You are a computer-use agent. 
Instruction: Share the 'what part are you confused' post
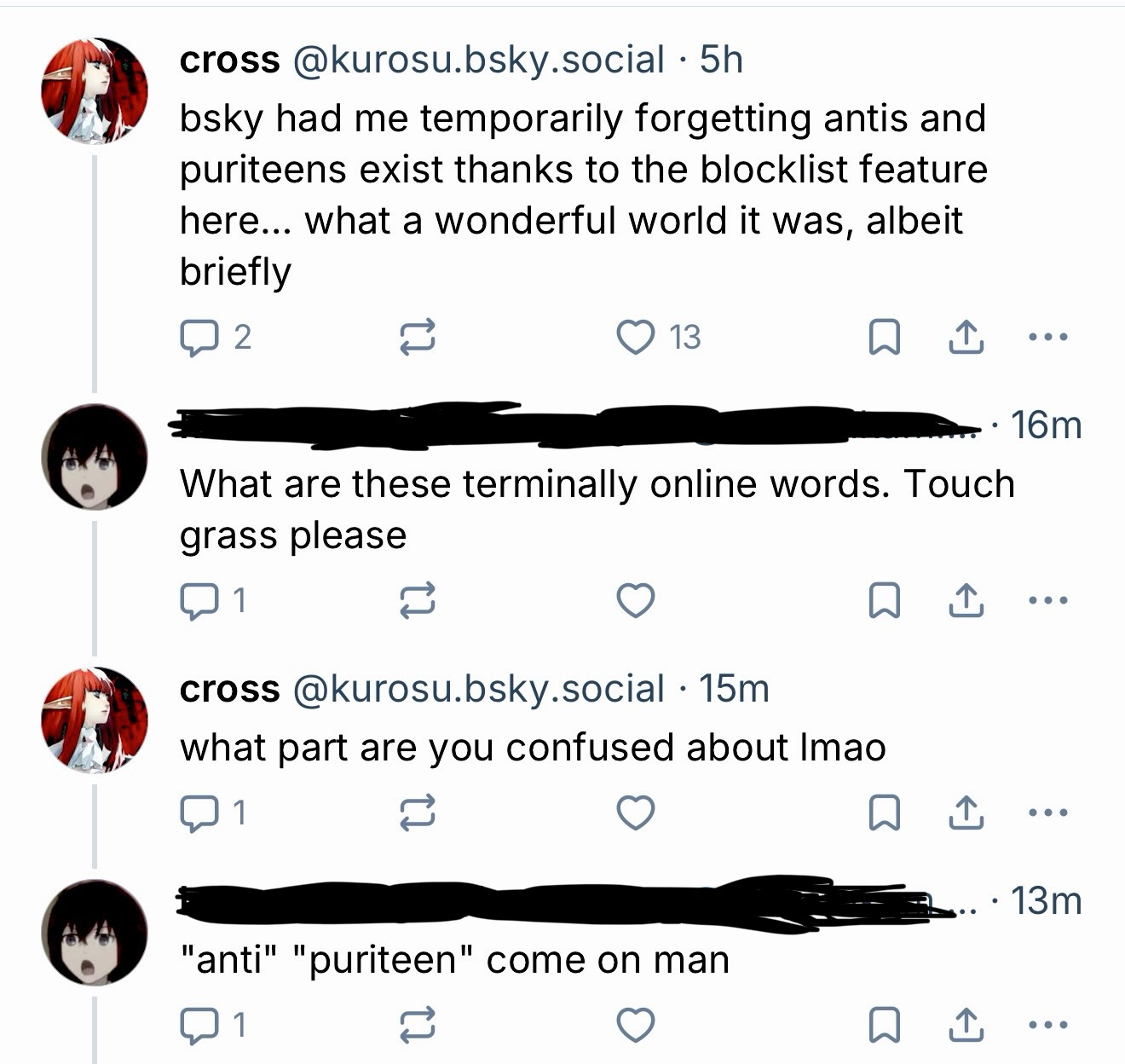[x=966, y=812]
